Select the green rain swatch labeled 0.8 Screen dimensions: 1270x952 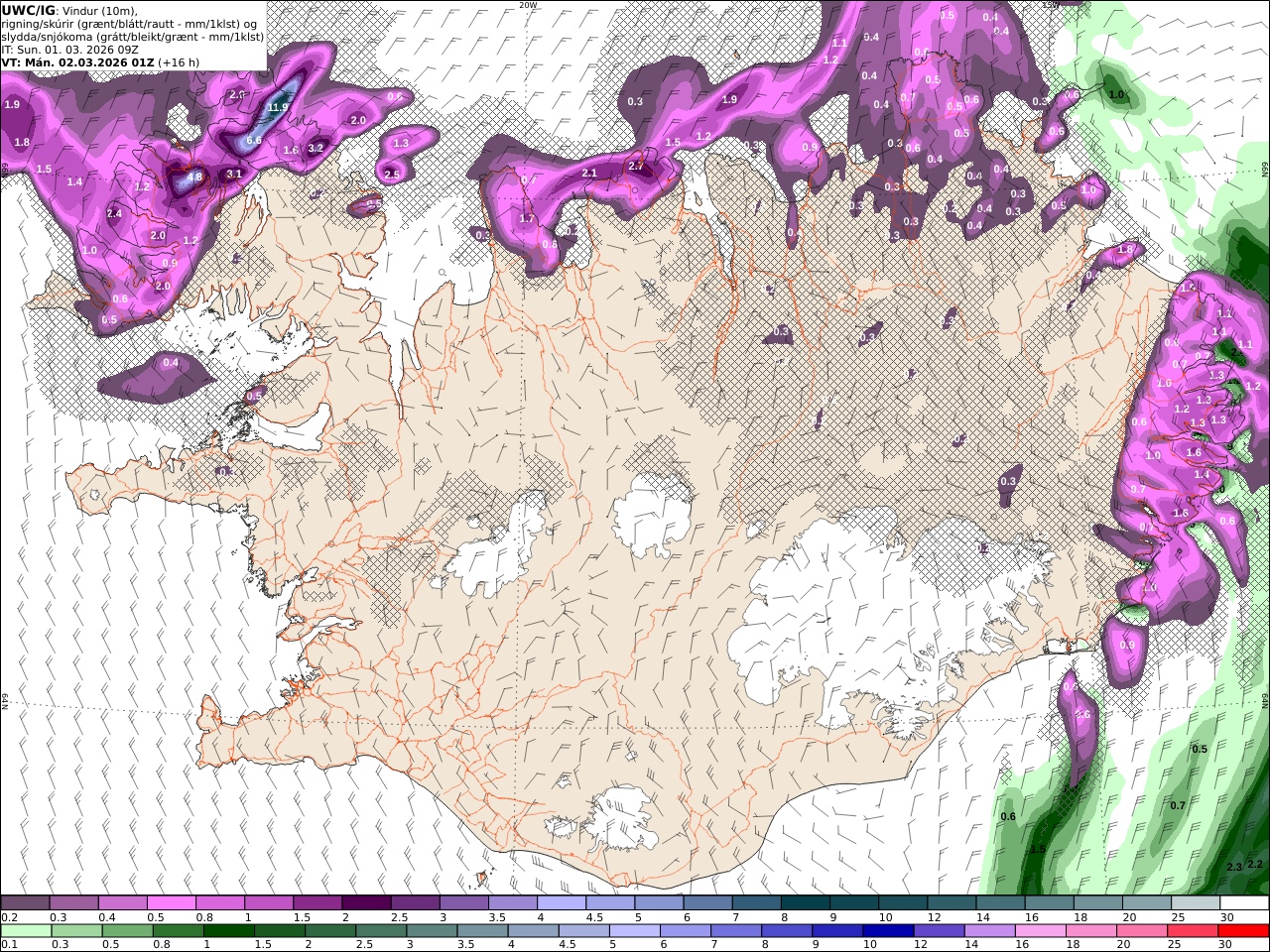tap(178, 931)
